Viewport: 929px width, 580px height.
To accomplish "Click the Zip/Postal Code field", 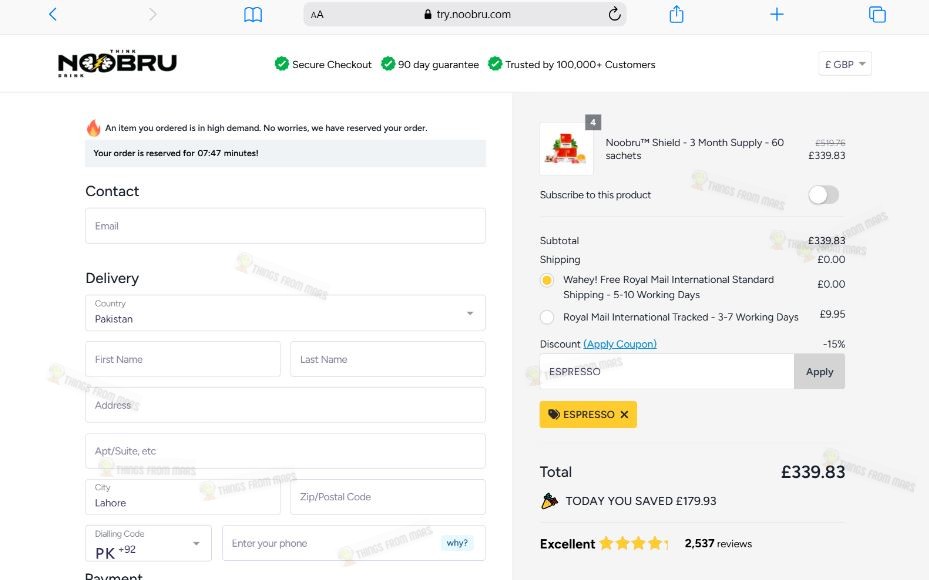I will [387, 497].
